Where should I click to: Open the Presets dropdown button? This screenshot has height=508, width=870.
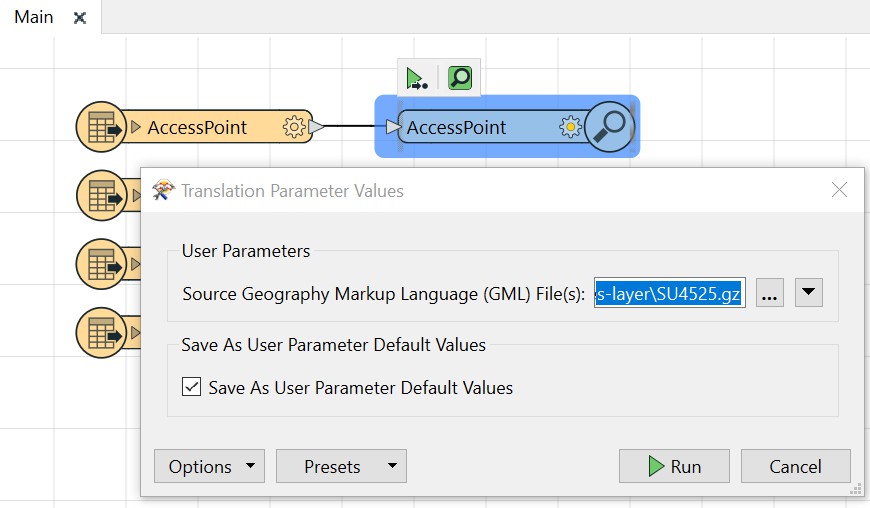point(341,466)
